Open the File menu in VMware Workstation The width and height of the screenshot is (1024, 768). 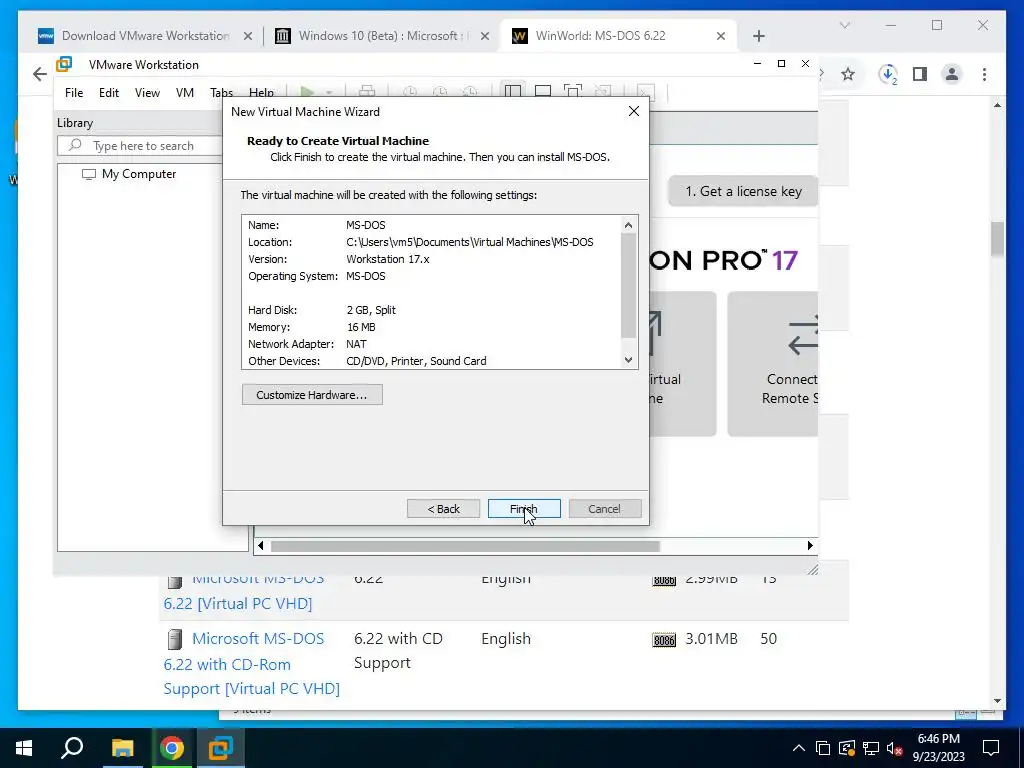pyautogui.click(x=74, y=93)
